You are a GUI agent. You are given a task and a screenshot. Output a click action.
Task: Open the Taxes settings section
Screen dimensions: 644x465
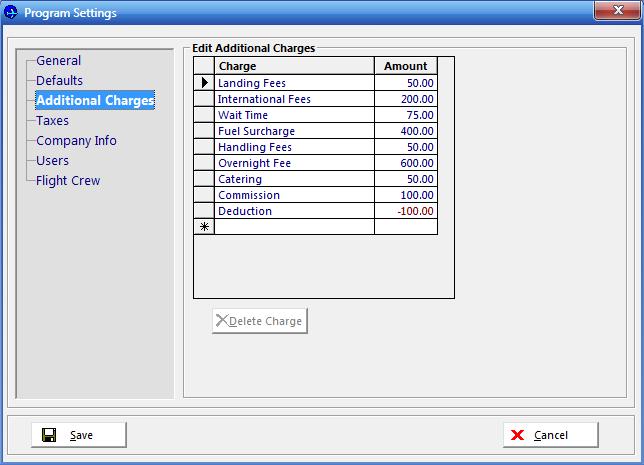pyautogui.click(x=52, y=121)
